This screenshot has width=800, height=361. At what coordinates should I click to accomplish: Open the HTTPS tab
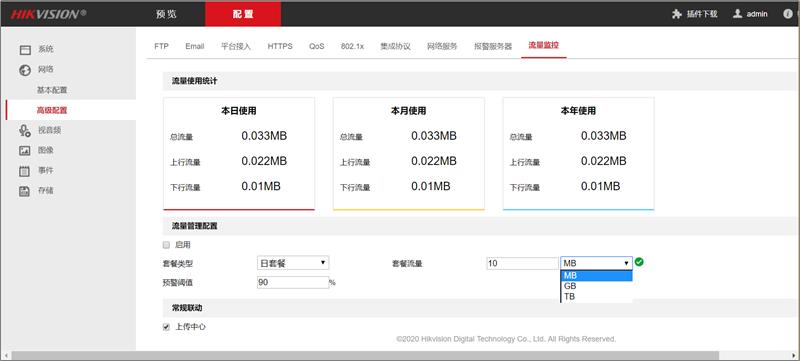pos(280,46)
